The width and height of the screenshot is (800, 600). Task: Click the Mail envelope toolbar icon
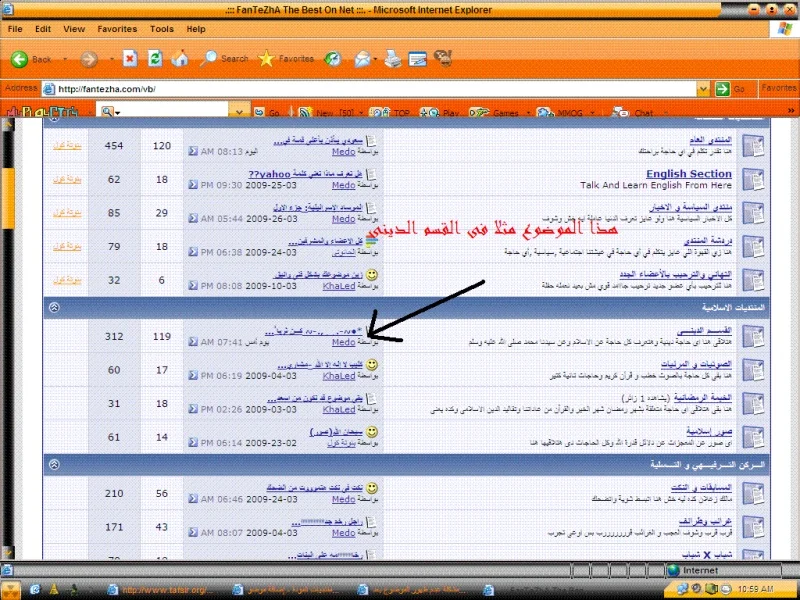coord(362,59)
